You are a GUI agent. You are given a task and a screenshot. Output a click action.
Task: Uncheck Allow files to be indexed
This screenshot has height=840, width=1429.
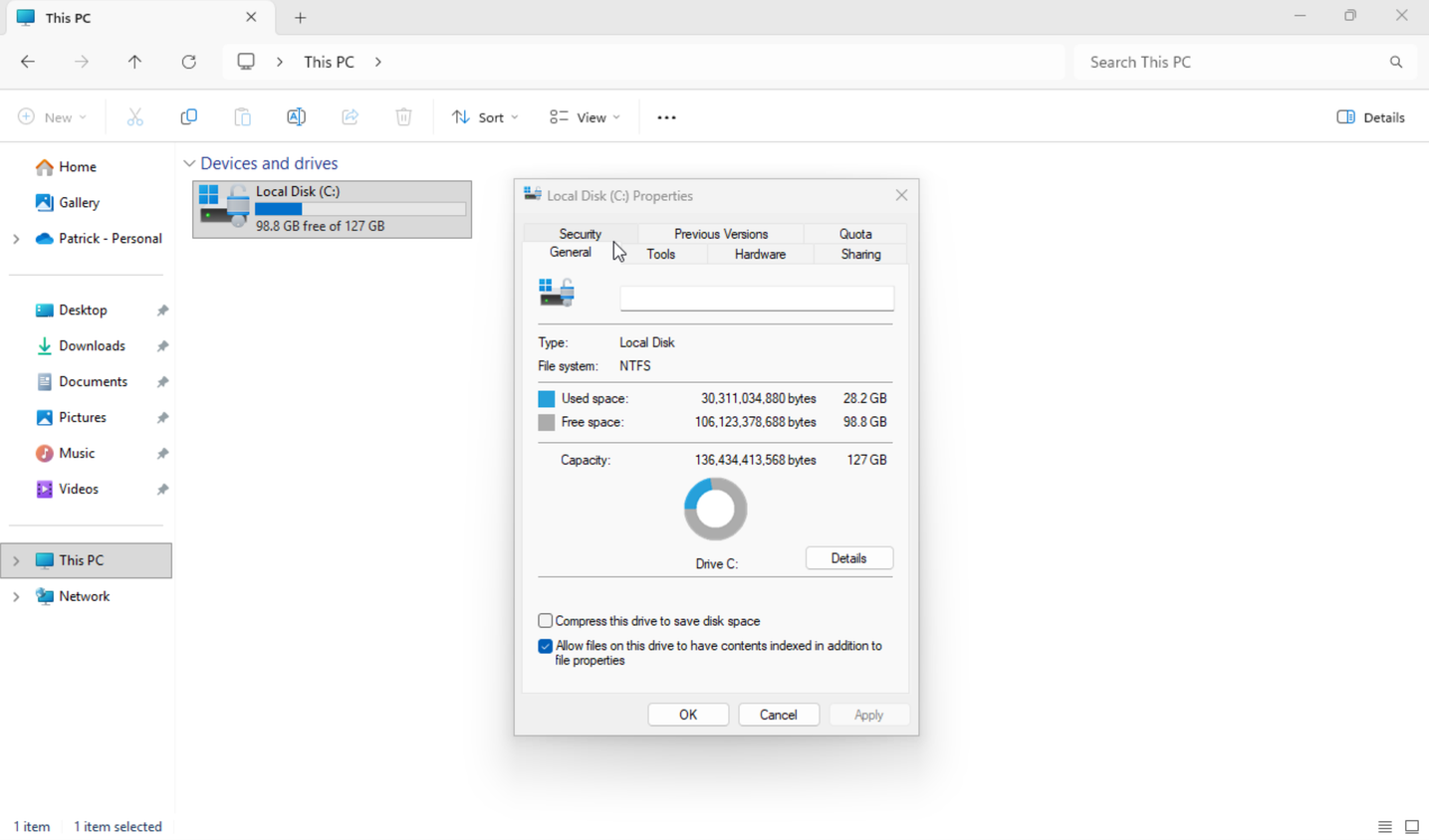click(545, 647)
